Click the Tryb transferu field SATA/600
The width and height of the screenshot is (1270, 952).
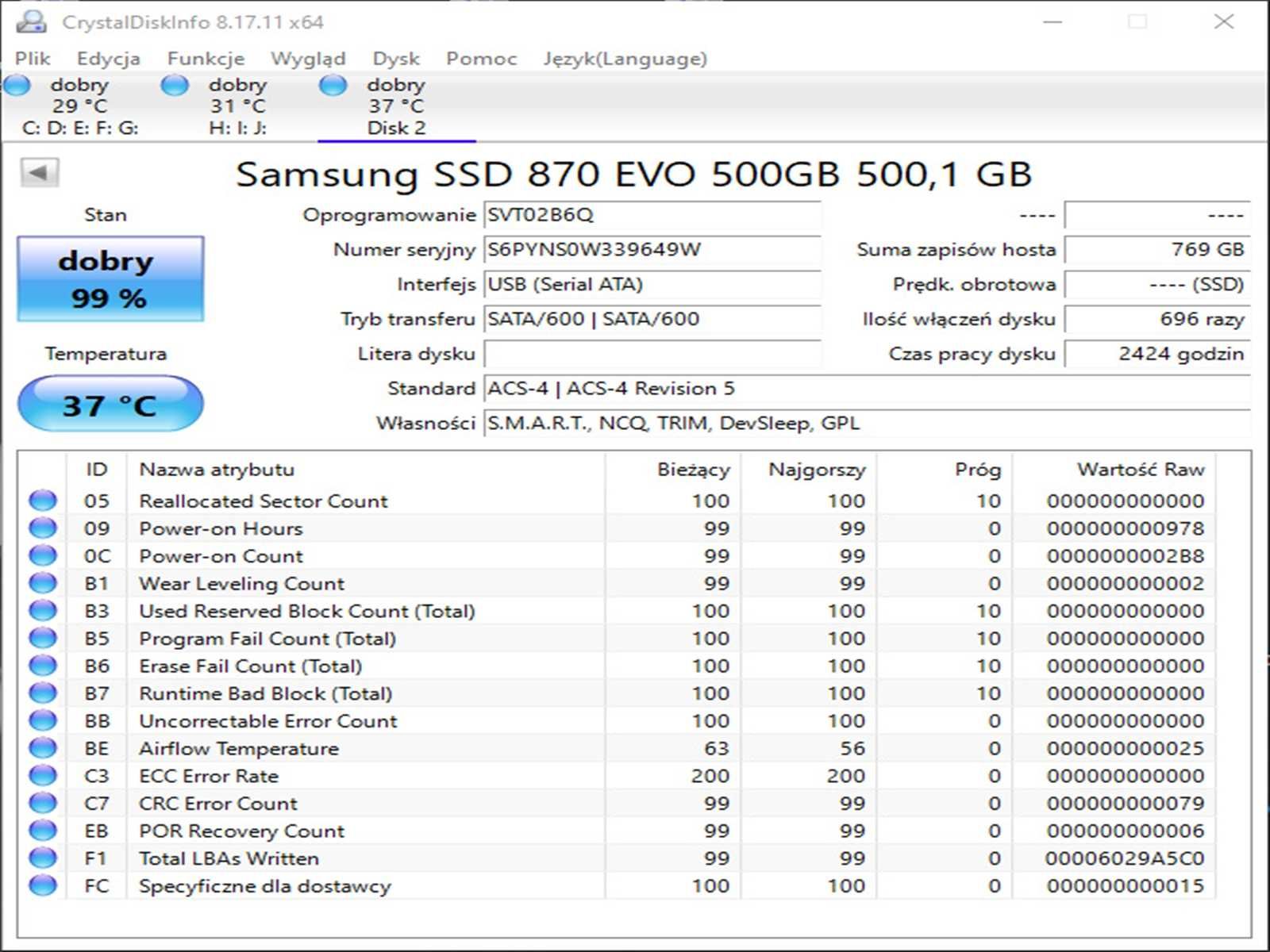click(652, 320)
